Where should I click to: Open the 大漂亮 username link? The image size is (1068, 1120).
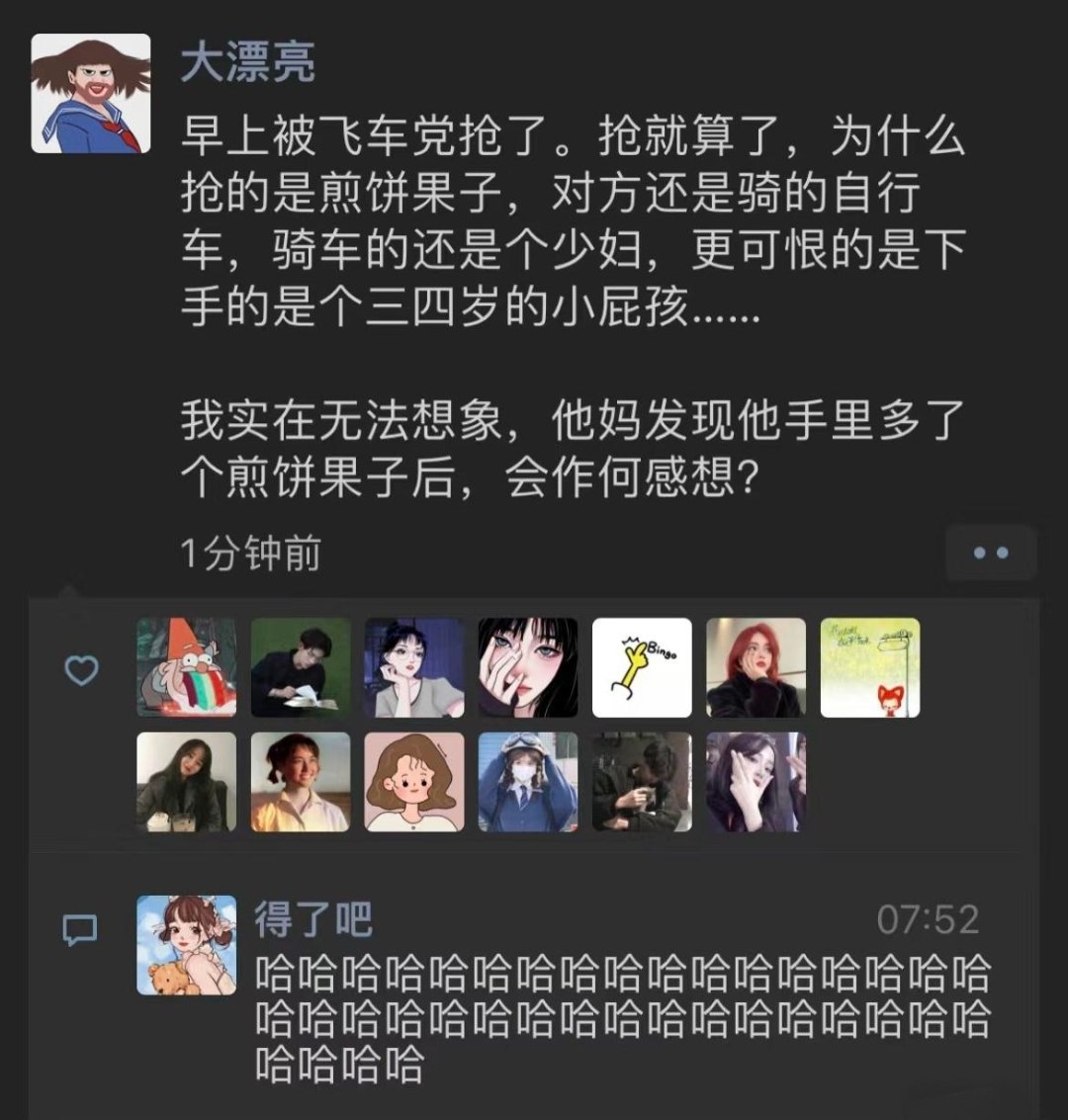pos(247,62)
